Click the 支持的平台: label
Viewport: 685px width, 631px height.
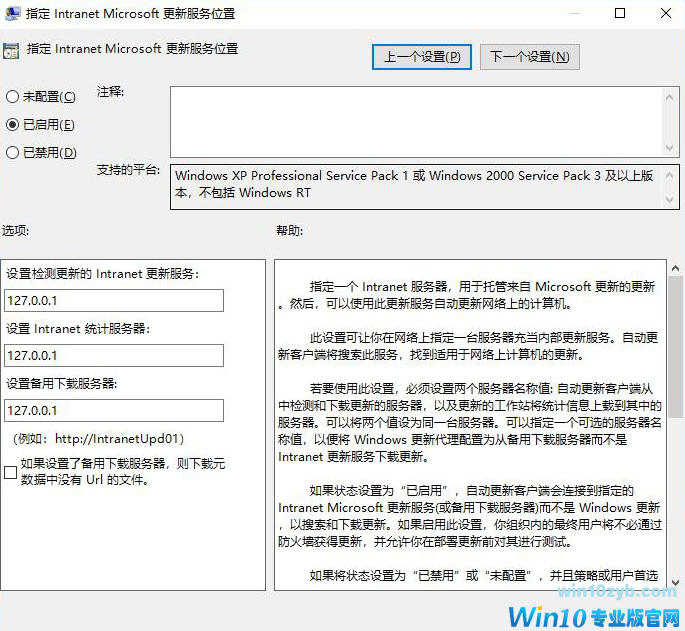pos(128,170)
